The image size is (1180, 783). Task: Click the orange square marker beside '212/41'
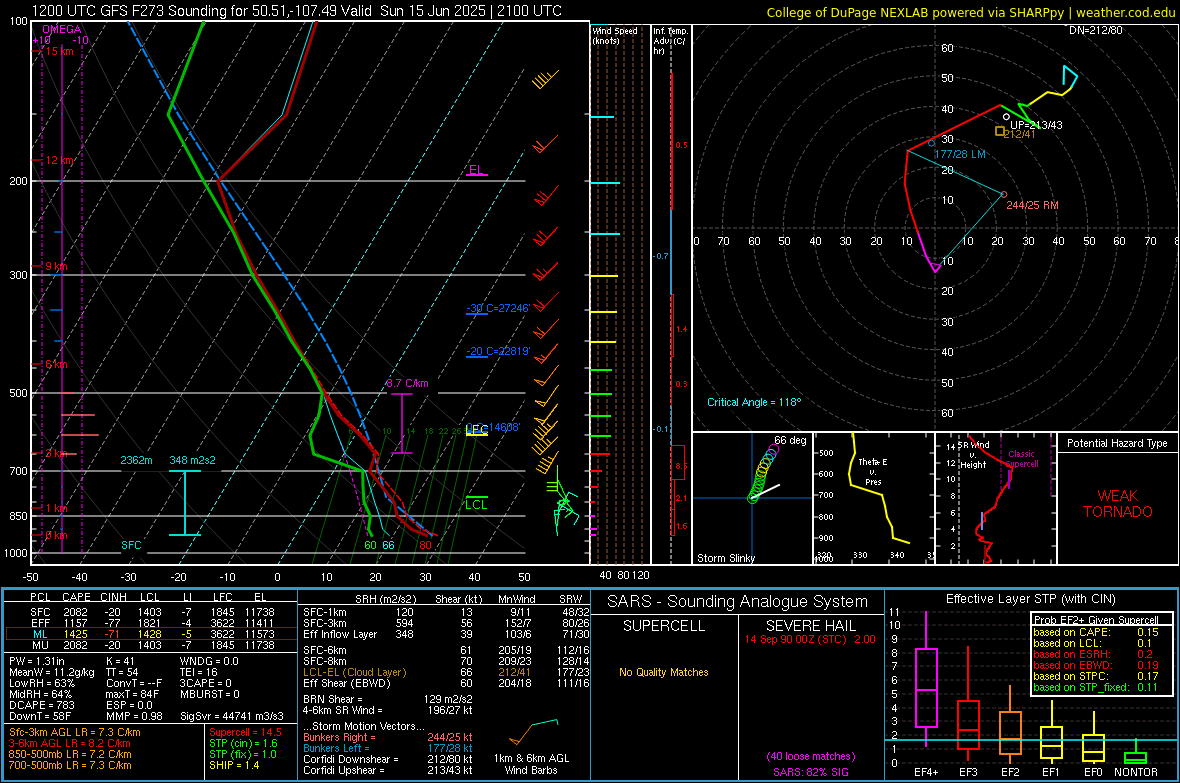click(999, 131)
